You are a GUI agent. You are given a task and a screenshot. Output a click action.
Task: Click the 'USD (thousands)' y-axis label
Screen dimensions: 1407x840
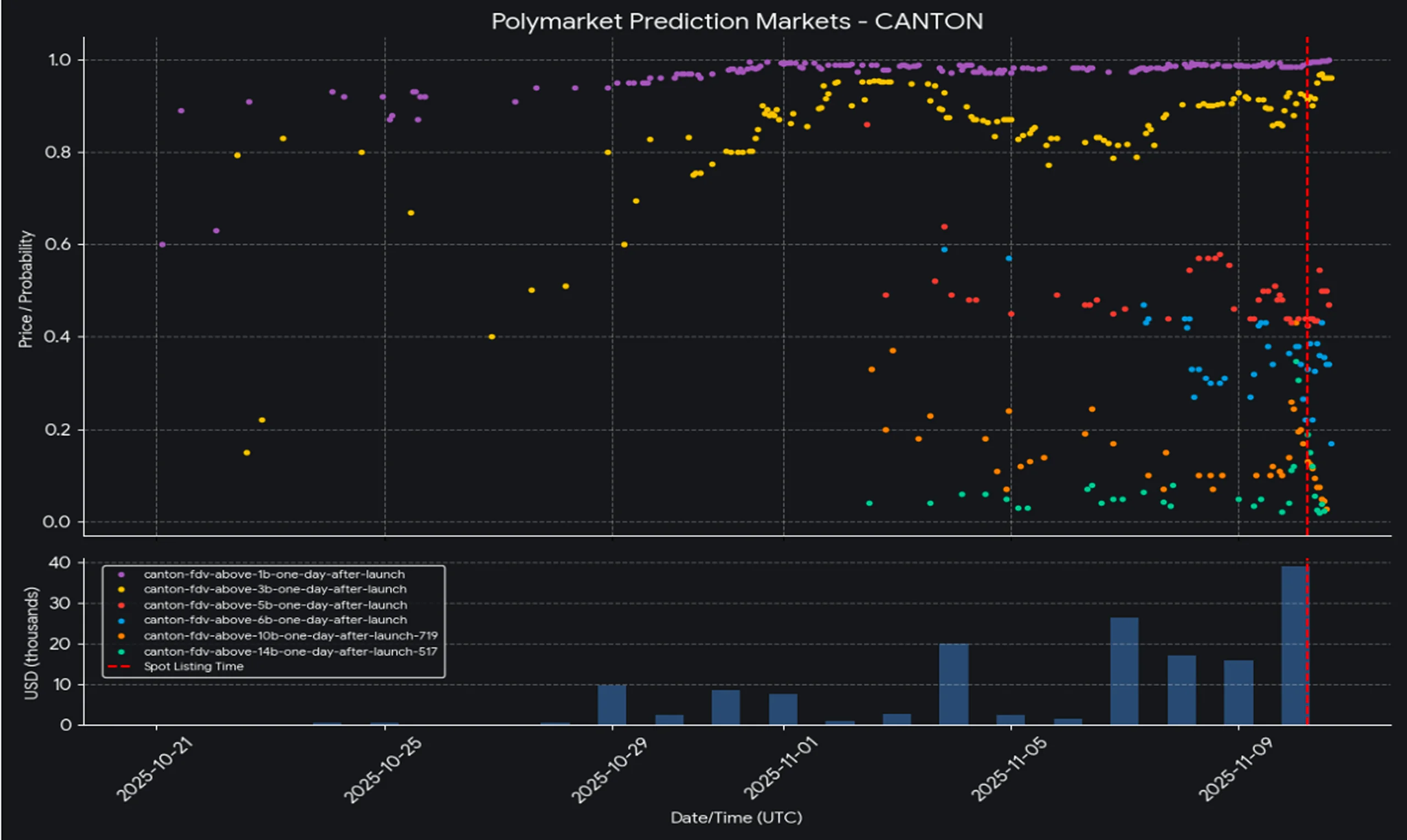tap(32, 643)
